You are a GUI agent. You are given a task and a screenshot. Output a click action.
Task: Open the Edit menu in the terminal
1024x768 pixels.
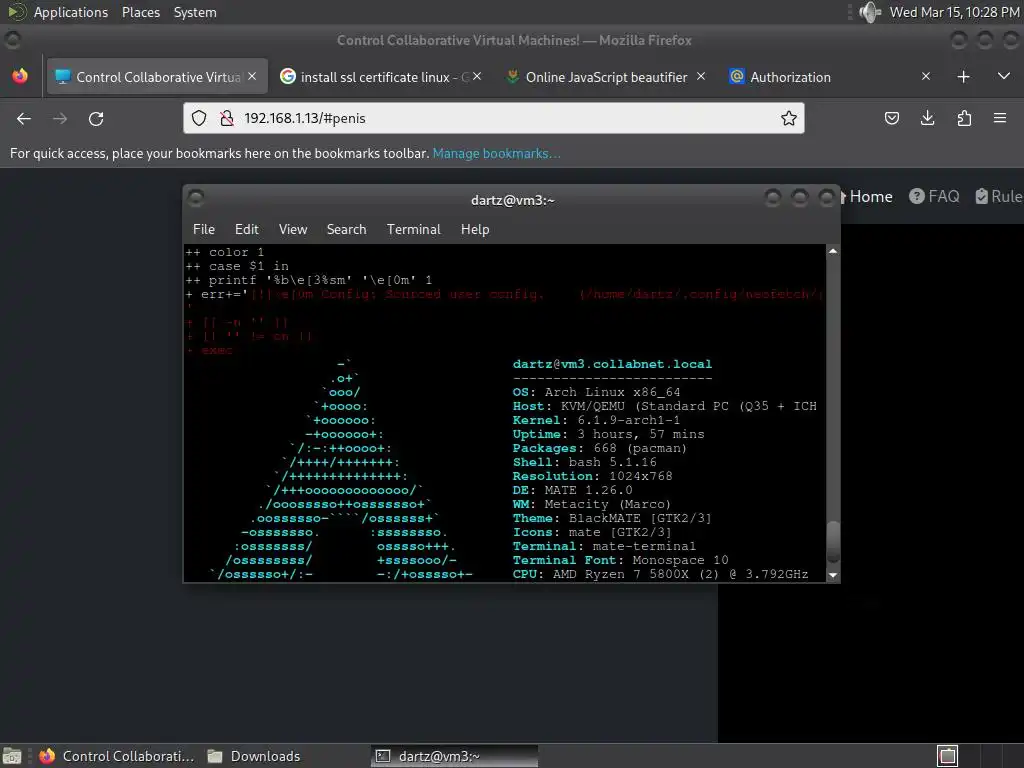pyautogui.click(x=247, y=229)
